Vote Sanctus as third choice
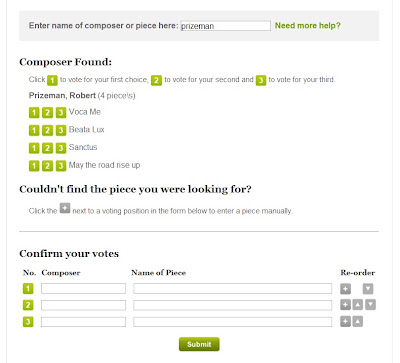400x363 pixels. pos(61,148)
